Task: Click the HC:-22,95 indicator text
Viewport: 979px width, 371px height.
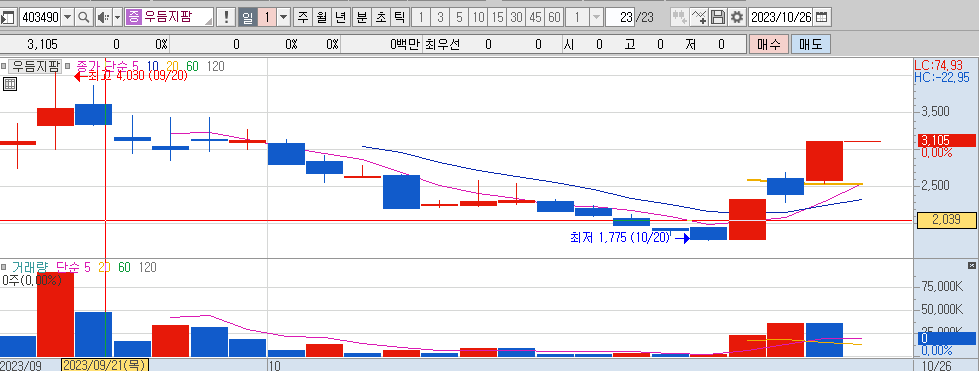Action: tap(942, 77)
